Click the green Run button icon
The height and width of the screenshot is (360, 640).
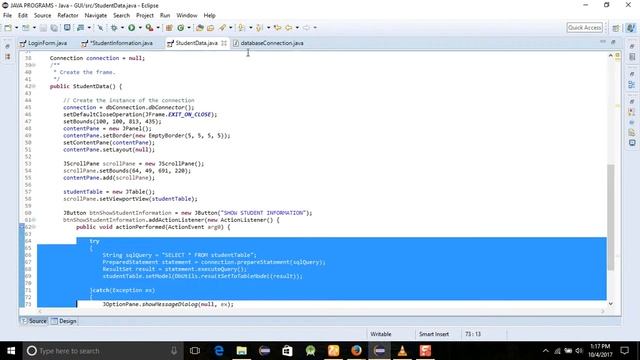point(131,28)
